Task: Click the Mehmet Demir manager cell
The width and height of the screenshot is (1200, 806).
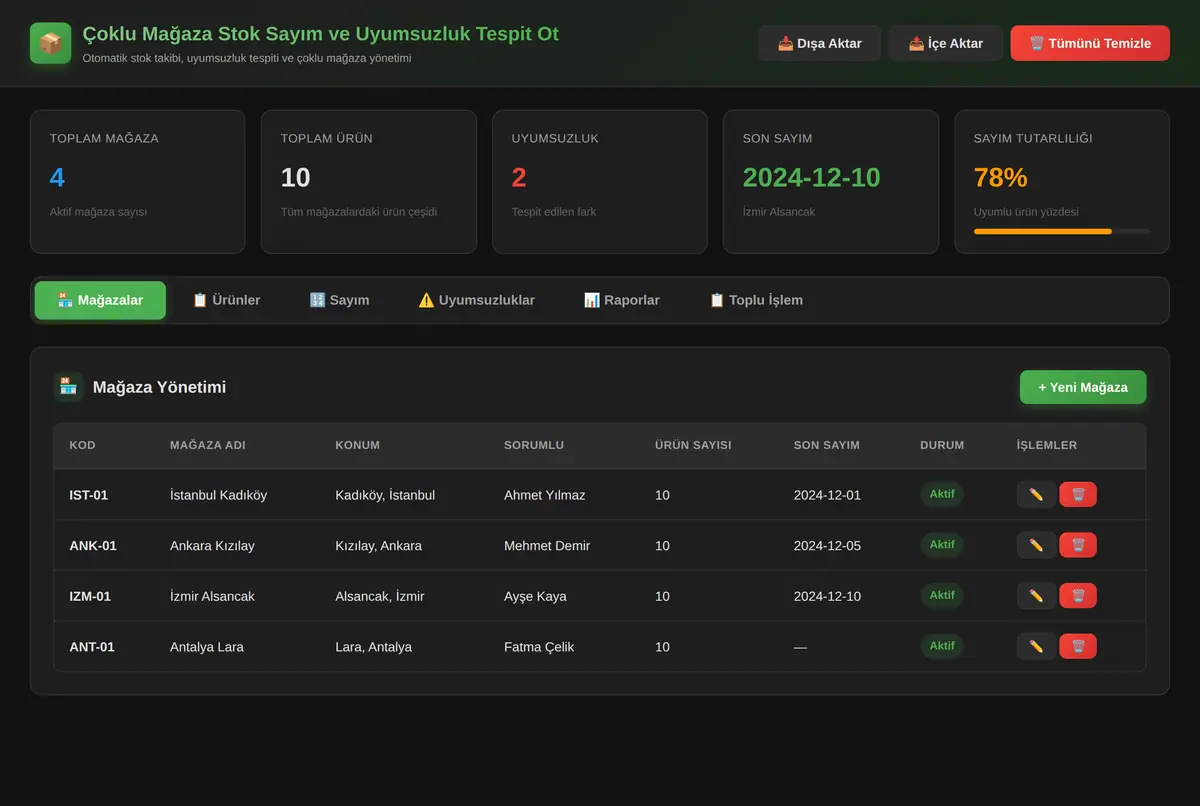Action: 547,546
